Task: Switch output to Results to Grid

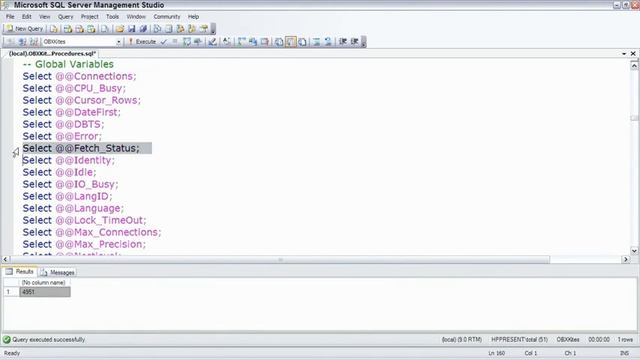Action: (x=291, y=42)
